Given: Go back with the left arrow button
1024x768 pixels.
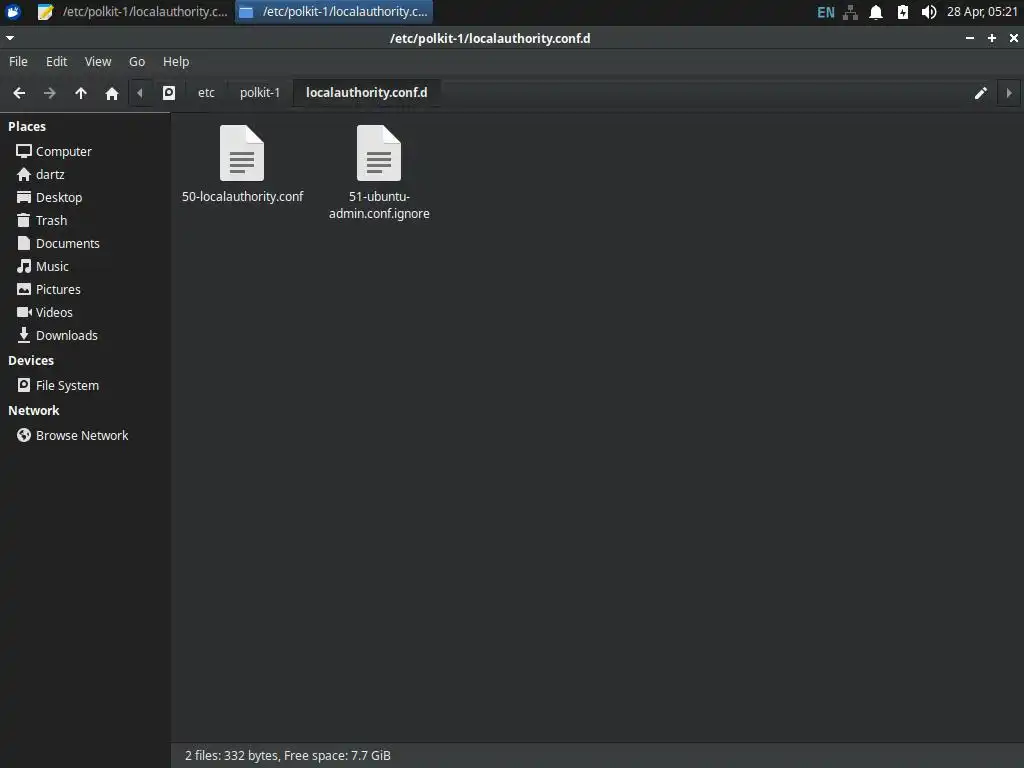Looking at the screenshot, I should (19, 93).
